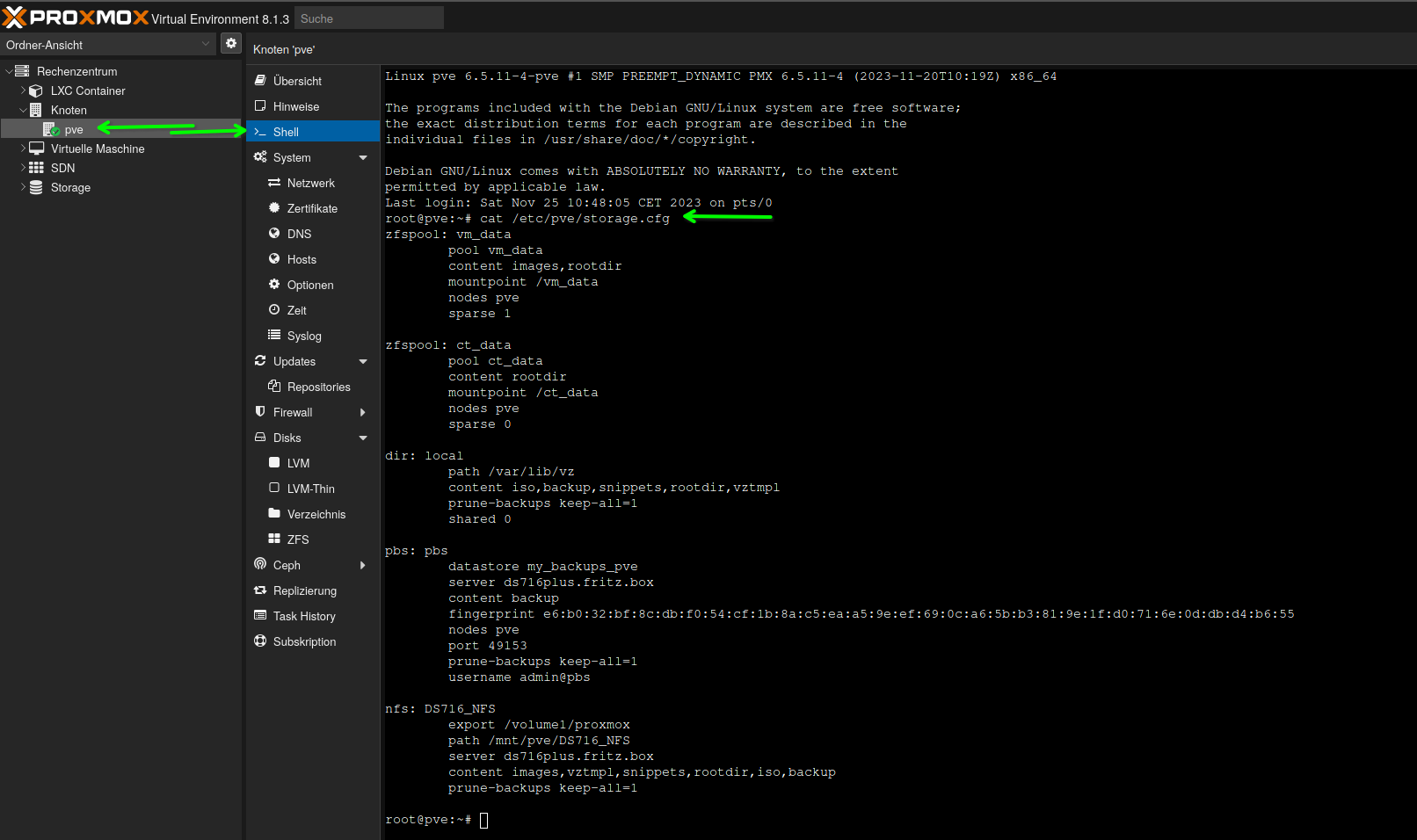Collapse the Rechenzentrum tree node
Viewport: 1417px width, 840px height.
(x=9, y=71)
